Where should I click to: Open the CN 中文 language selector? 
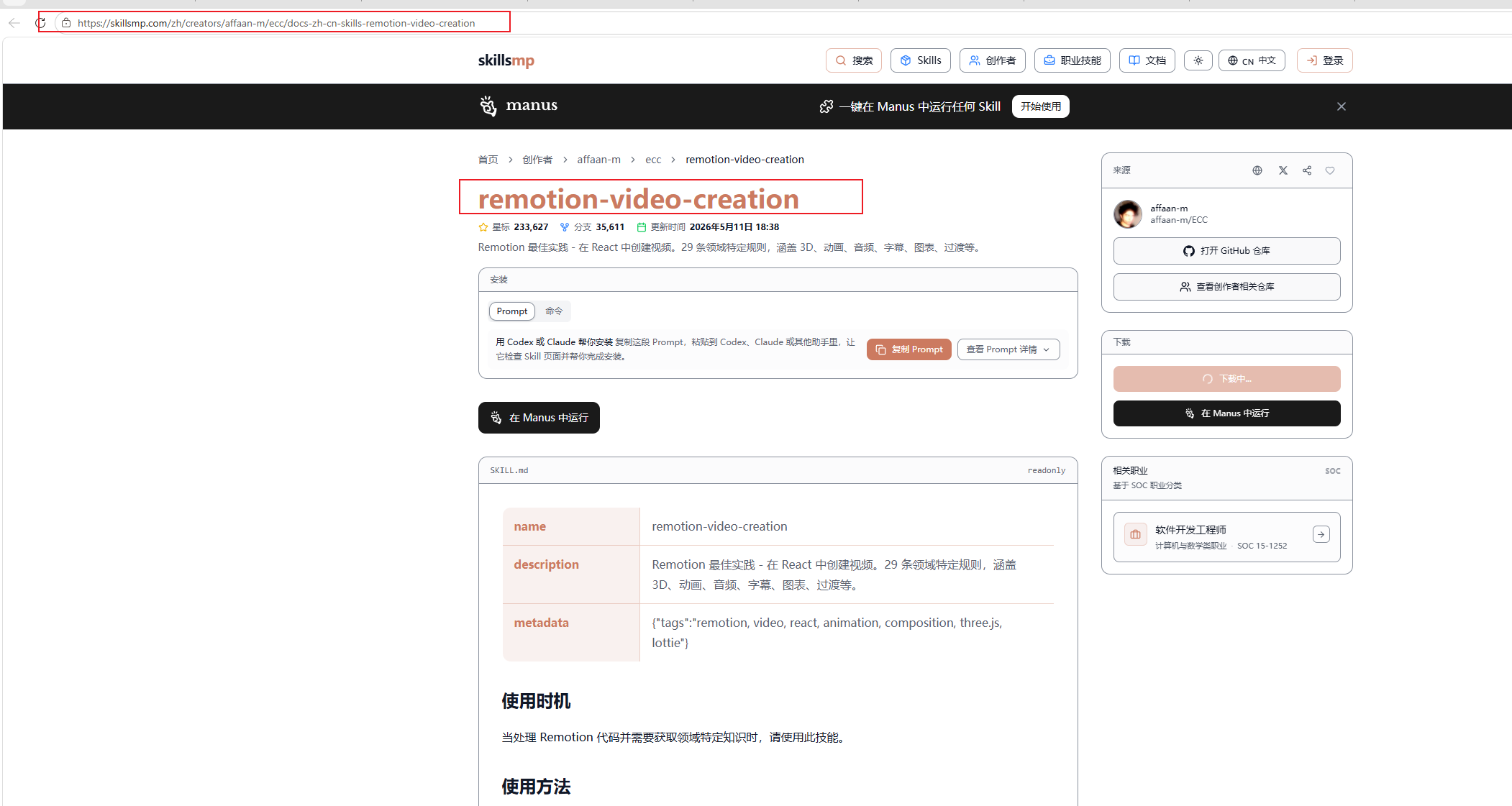pos(1252,60)
